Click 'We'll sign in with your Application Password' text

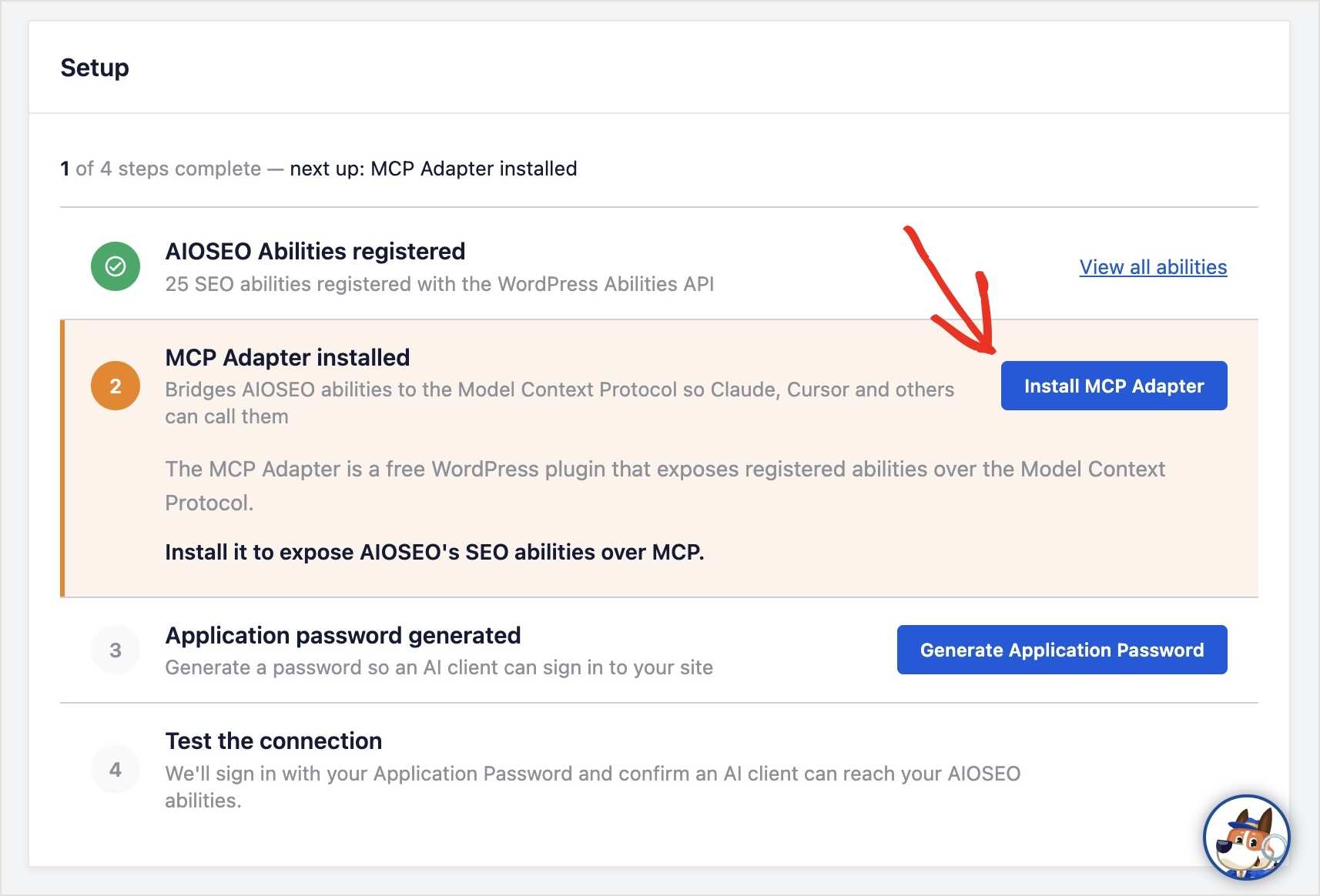click(593, 787)
